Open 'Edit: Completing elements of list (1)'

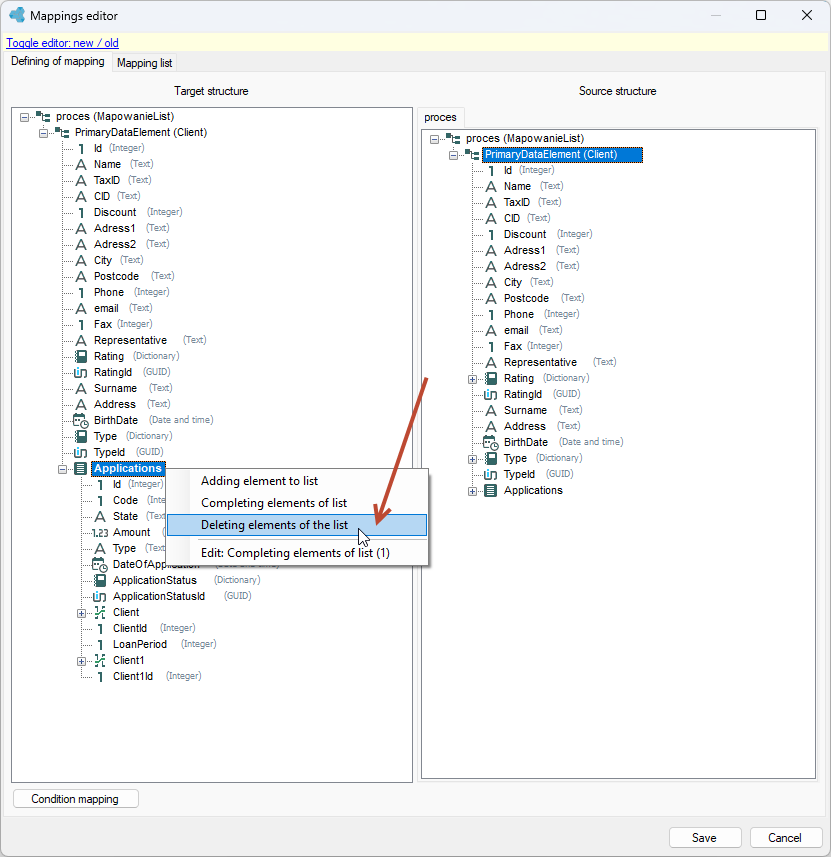[297, 553]
